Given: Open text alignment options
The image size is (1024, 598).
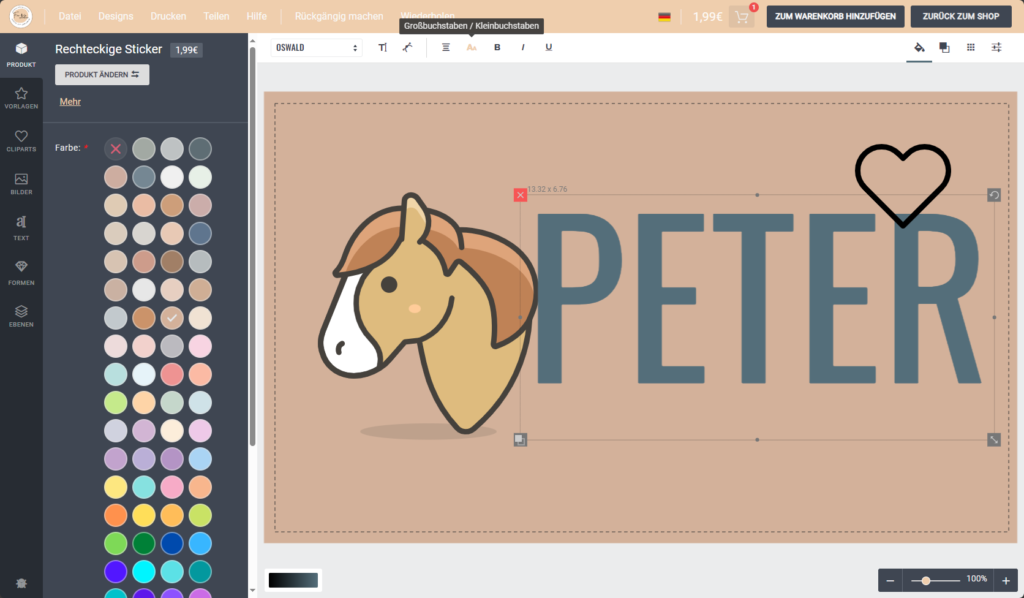Looking at the screenshot, I should pyautogui.click(x=446, y=48).
